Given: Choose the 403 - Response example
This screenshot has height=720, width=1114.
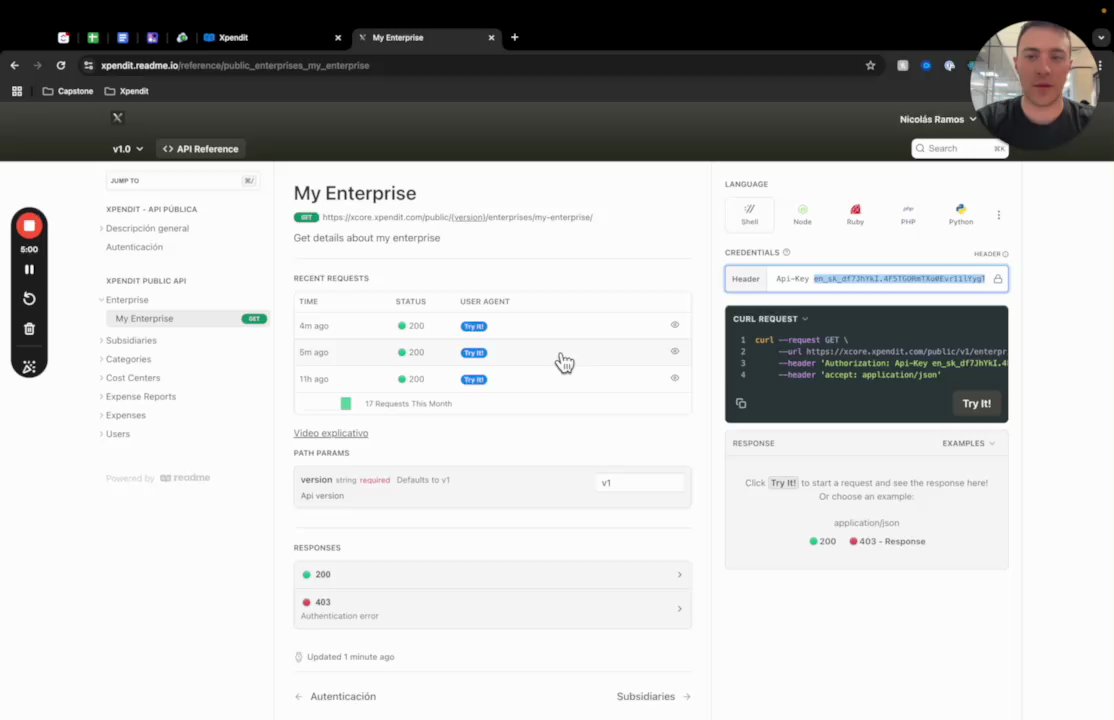Looking at the screenshot, I should (x=887, y=542).
